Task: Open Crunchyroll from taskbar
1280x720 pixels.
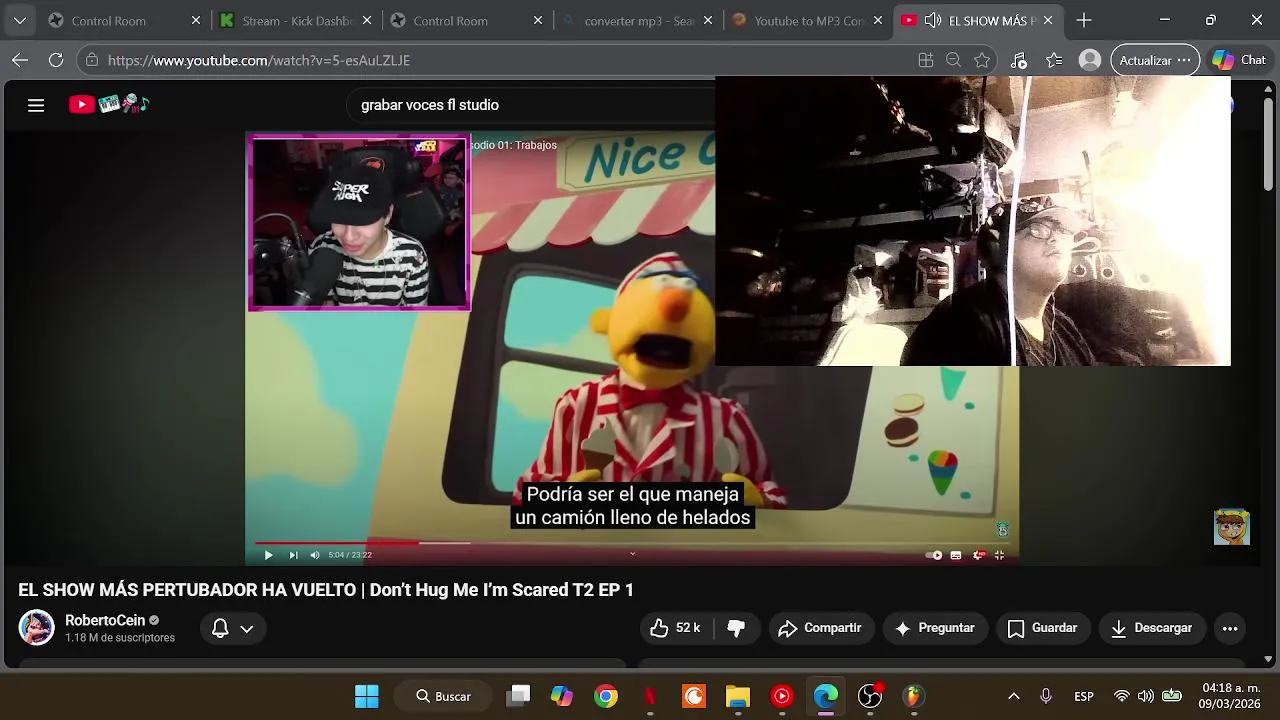Action: [x=694, y=696]
